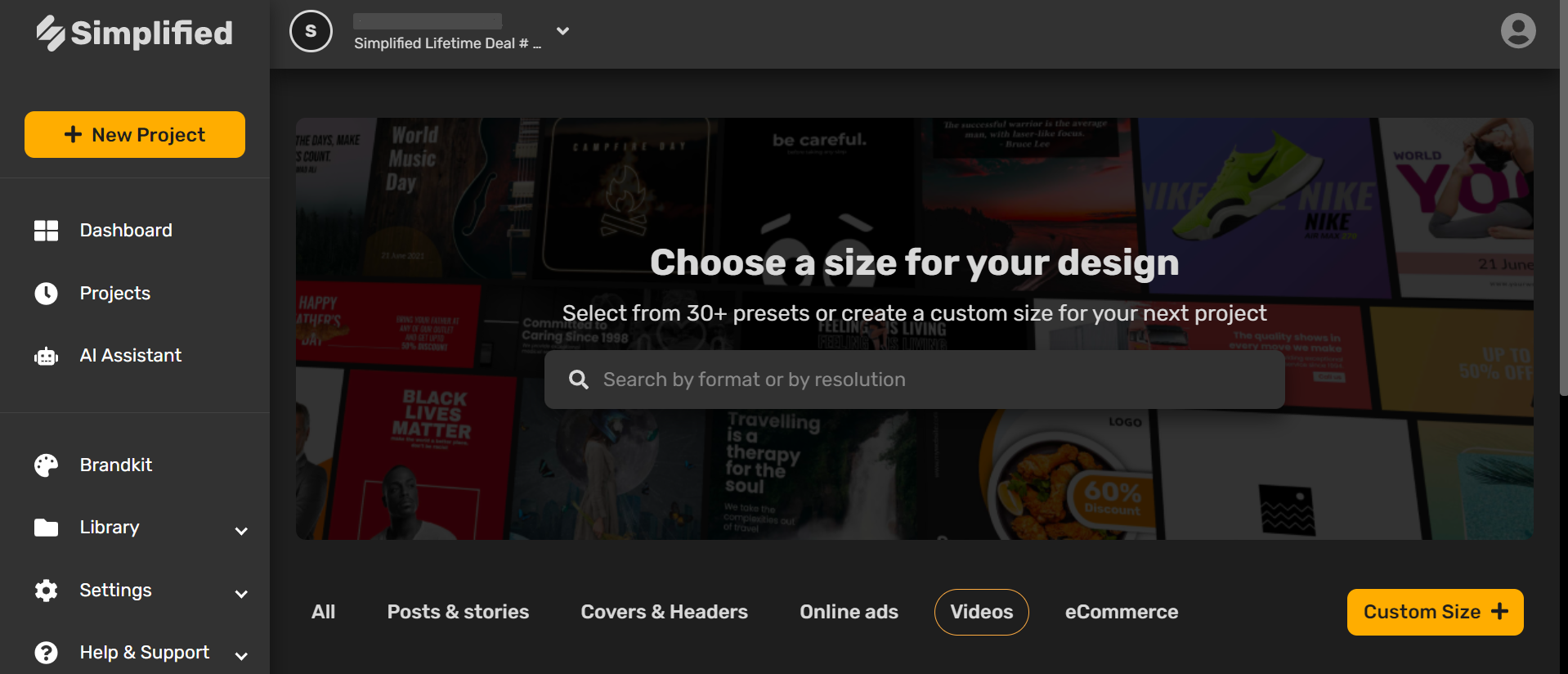Expand the Settings chevron

point(241,594)
